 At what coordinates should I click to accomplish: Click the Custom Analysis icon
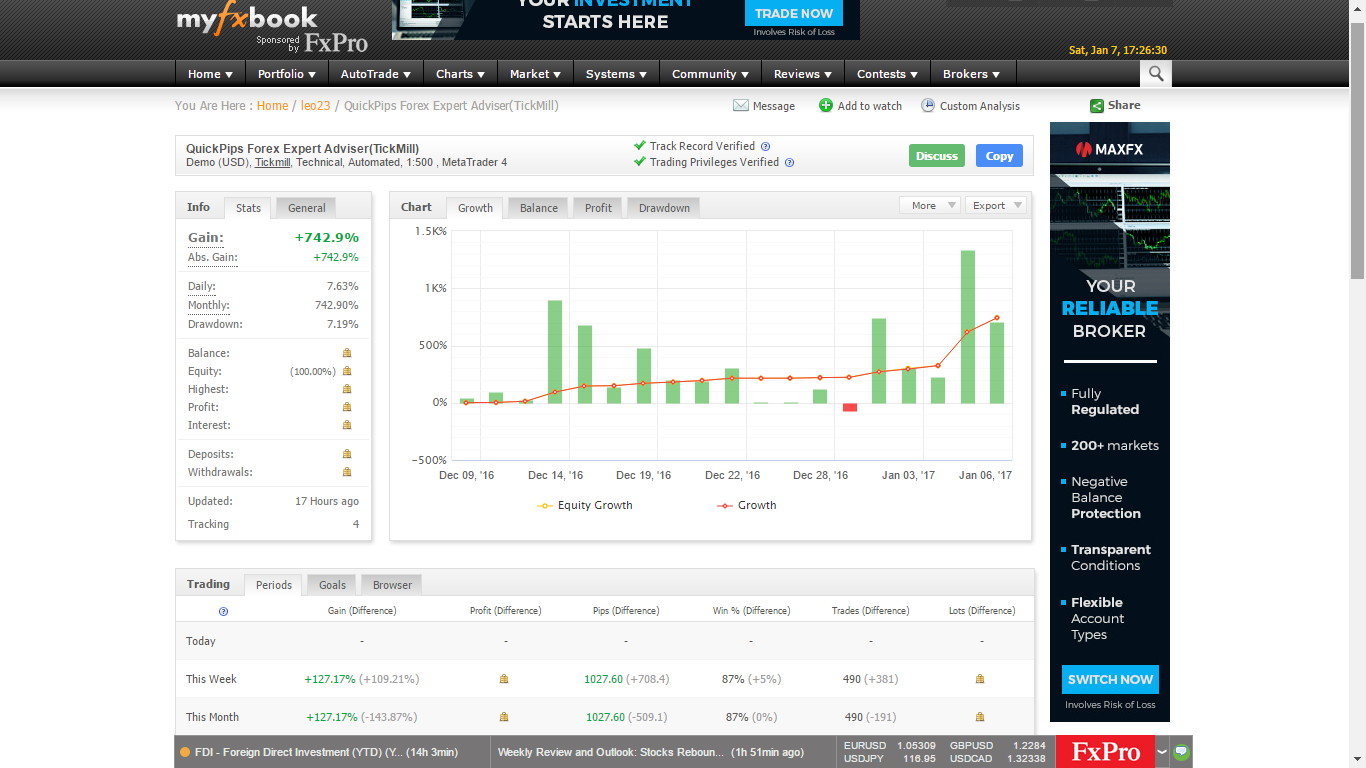pyautogui.click(x=928, y=105)
